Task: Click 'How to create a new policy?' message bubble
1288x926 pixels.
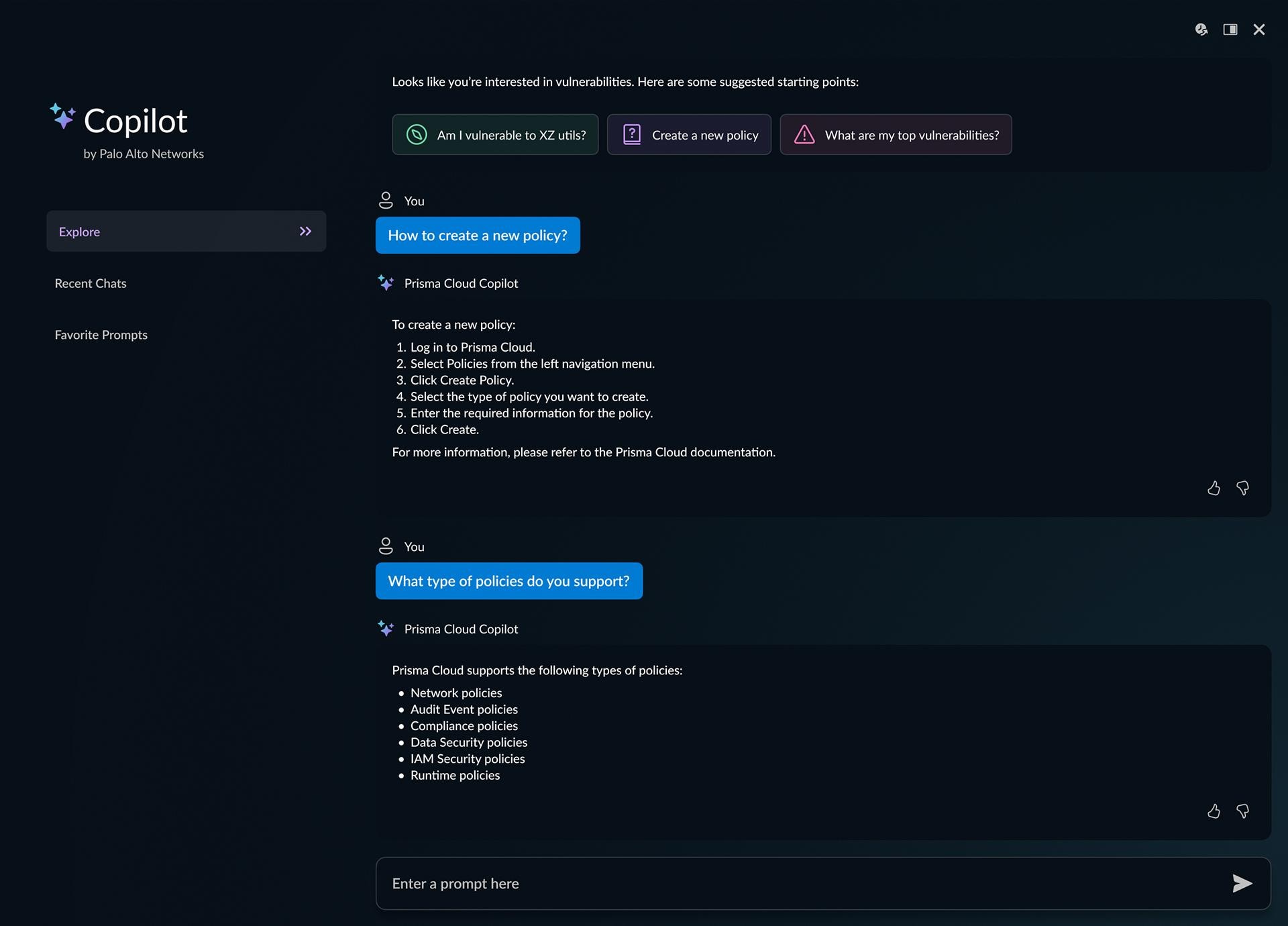Action: (478, 236)
